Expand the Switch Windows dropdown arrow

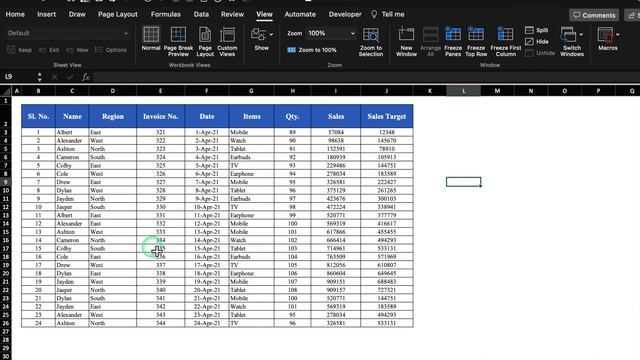coord(581,35)
